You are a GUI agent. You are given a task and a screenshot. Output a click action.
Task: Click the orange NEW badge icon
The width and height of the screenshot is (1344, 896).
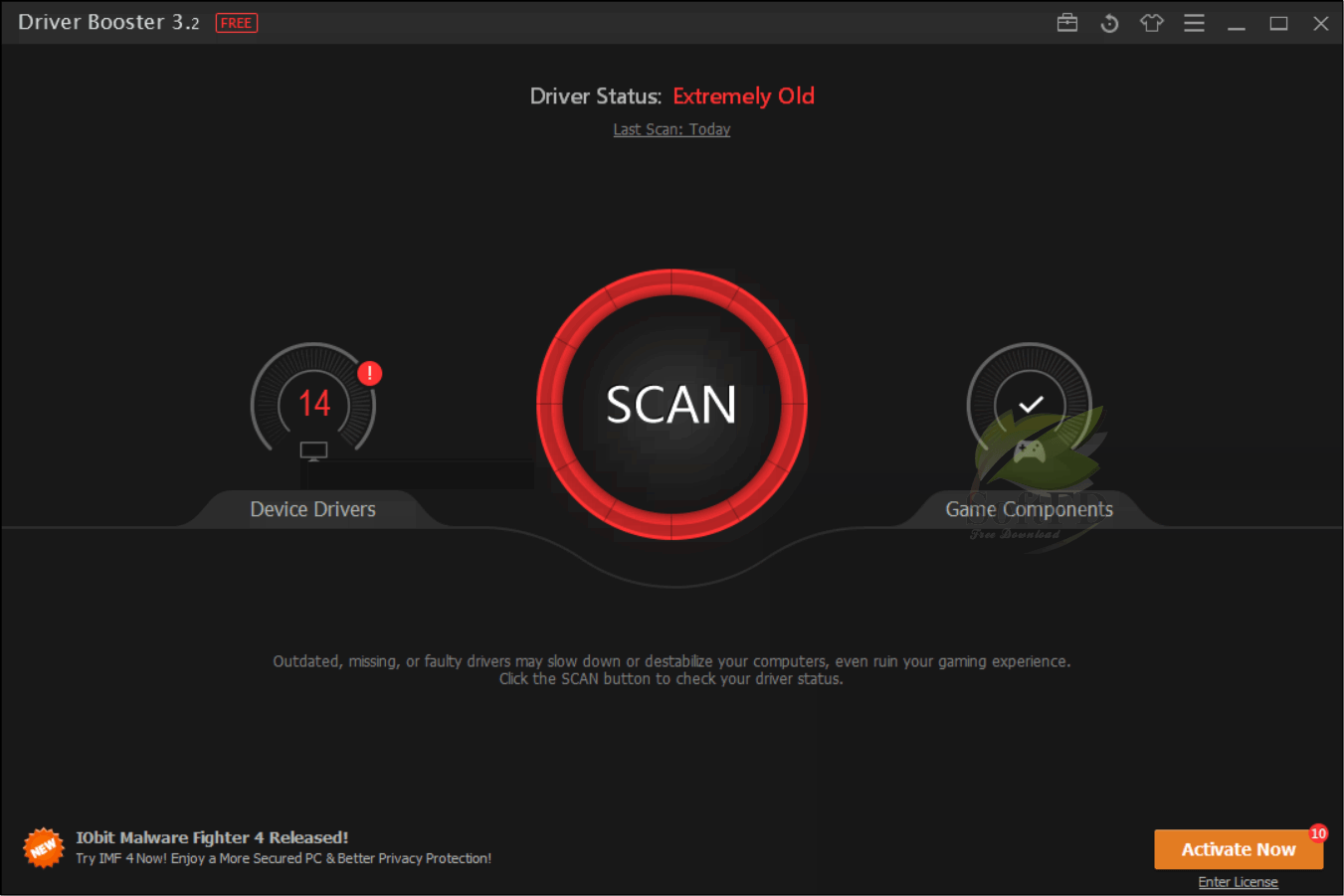pyautogui.click(x=44, y=847)
